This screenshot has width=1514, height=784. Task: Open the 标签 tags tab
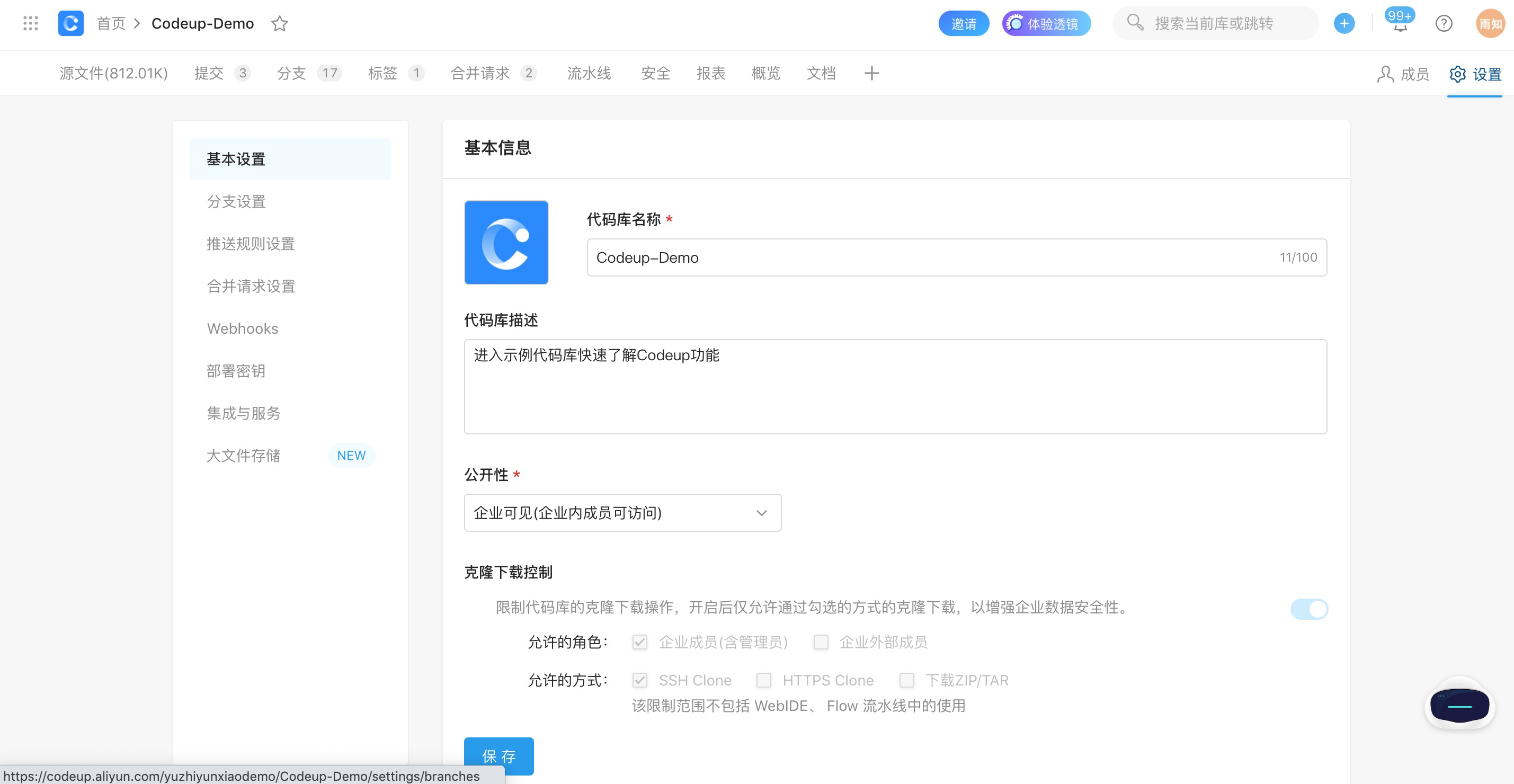(396, 73)
